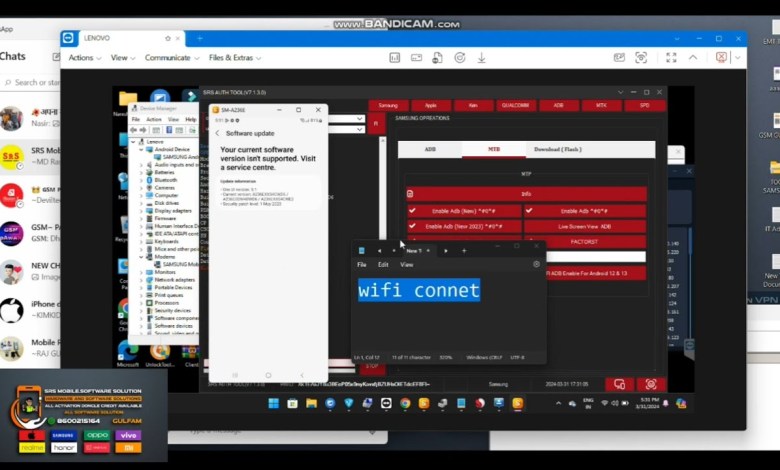Click the Windows Start button in remote taskbar
This screenshot has height=470, width=780.
click(269, 404)
